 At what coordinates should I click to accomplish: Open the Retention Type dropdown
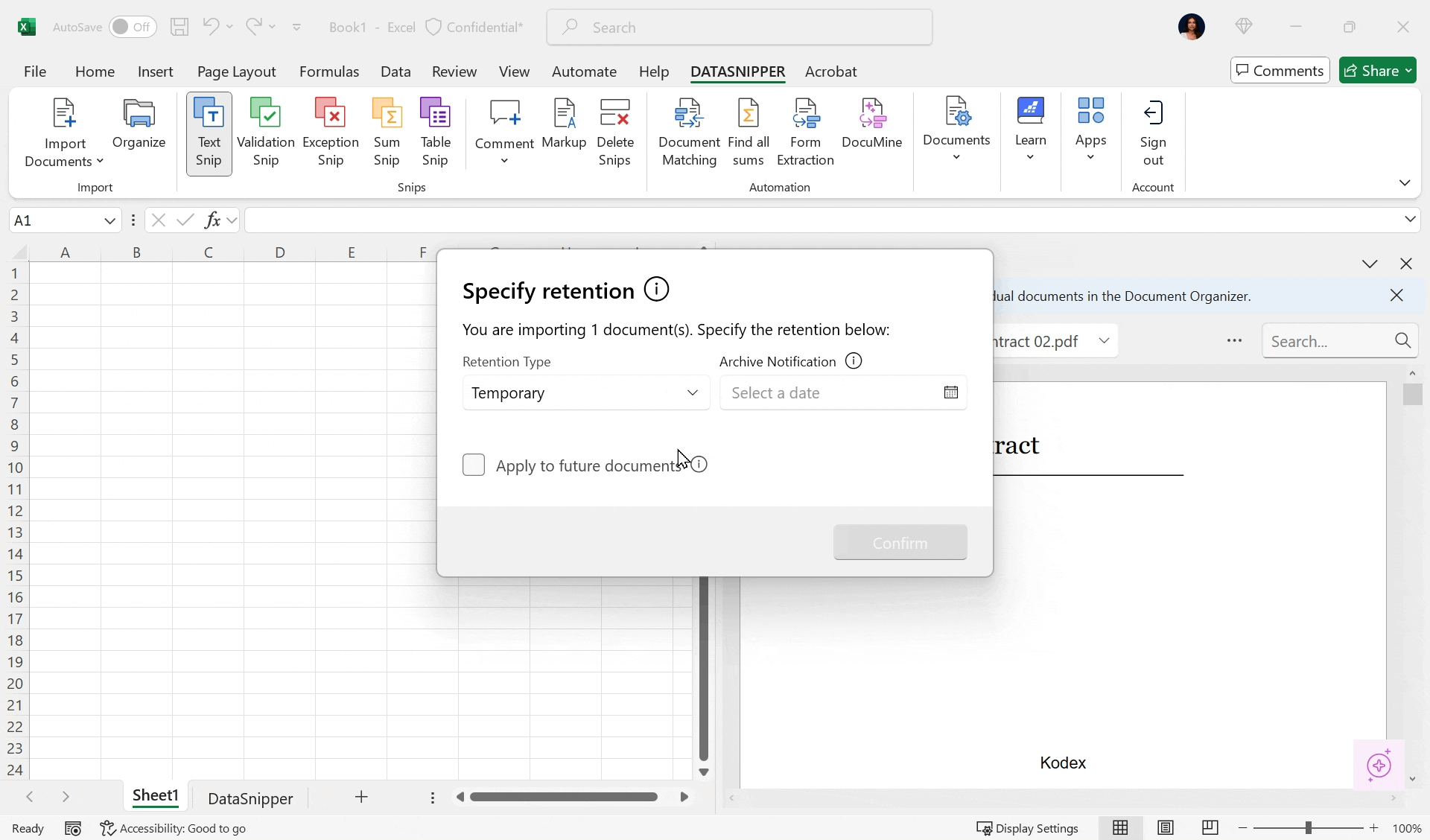click(585, 392)
